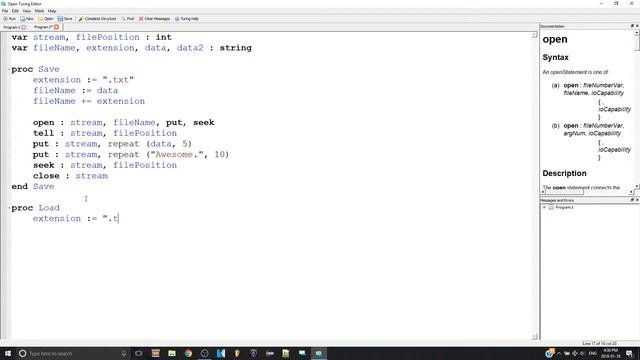The image size is (640, 360).
Task: Save the file with the Save button
Action: (x=65, y=19)
